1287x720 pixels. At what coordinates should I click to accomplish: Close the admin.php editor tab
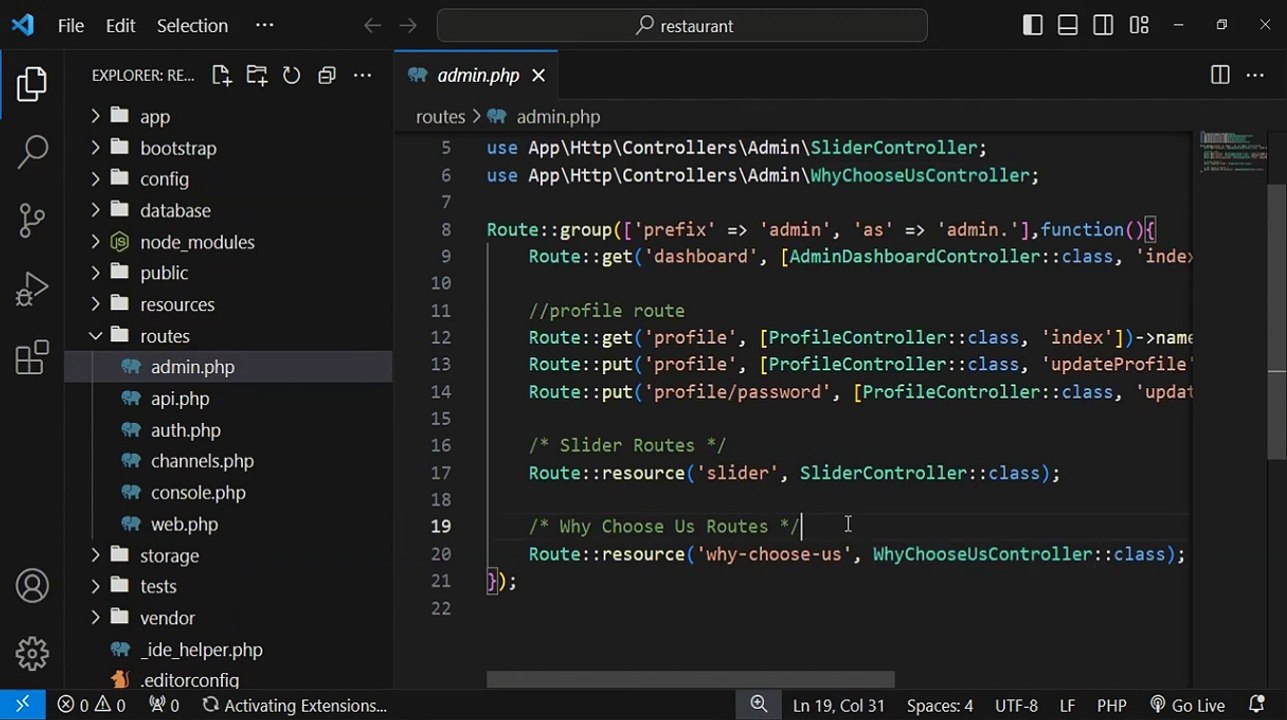(x=538, y=75)
